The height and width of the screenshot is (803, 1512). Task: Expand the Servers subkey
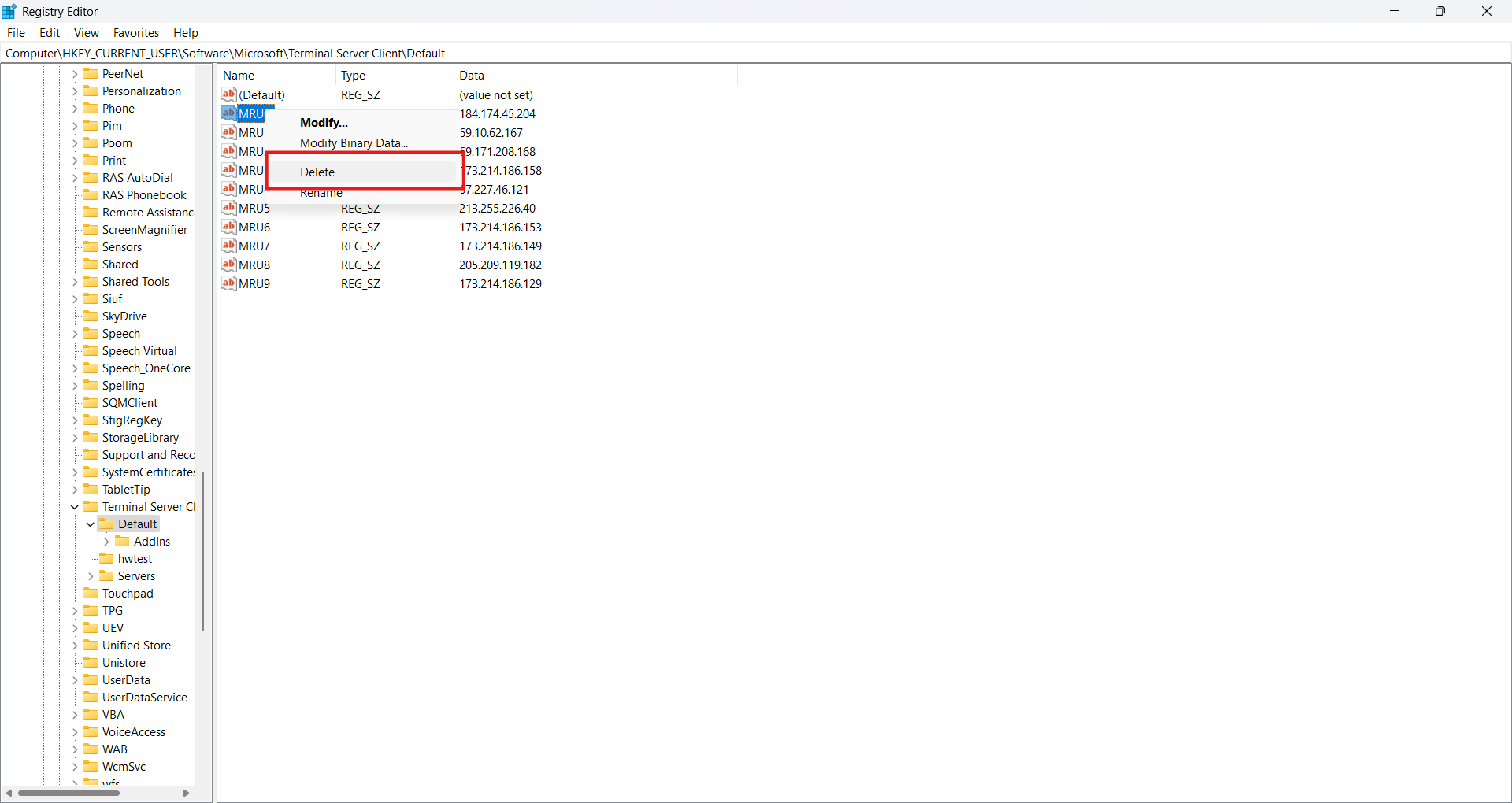(x=91, y=576)
